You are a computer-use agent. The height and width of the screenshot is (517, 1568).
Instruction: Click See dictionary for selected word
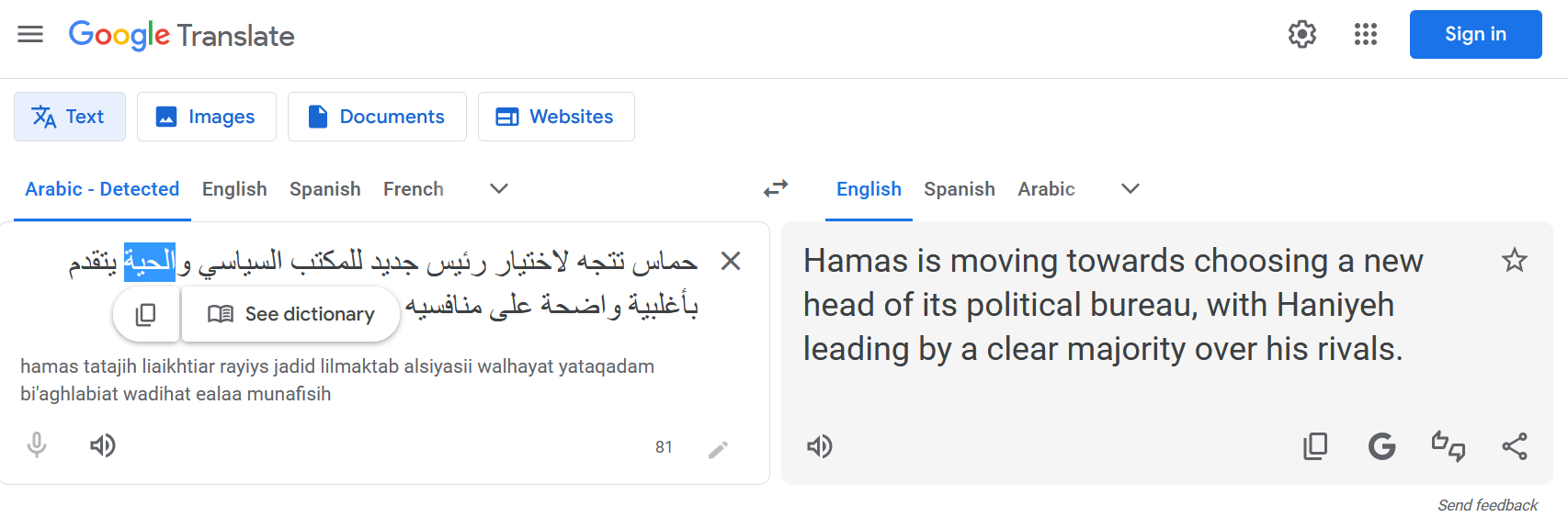291,314
